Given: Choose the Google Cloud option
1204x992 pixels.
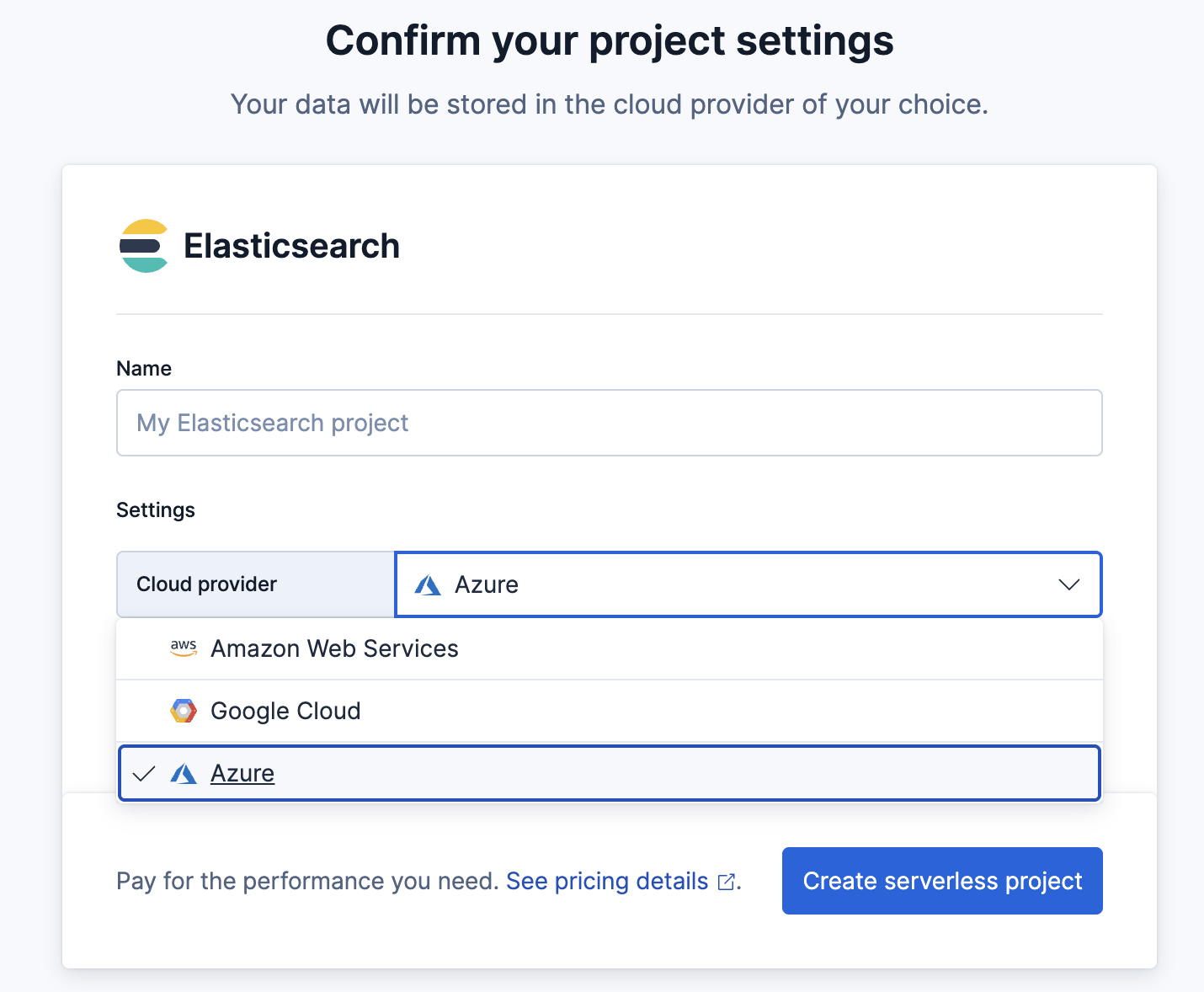Looking at the screenshot, I should click(285, 711).
